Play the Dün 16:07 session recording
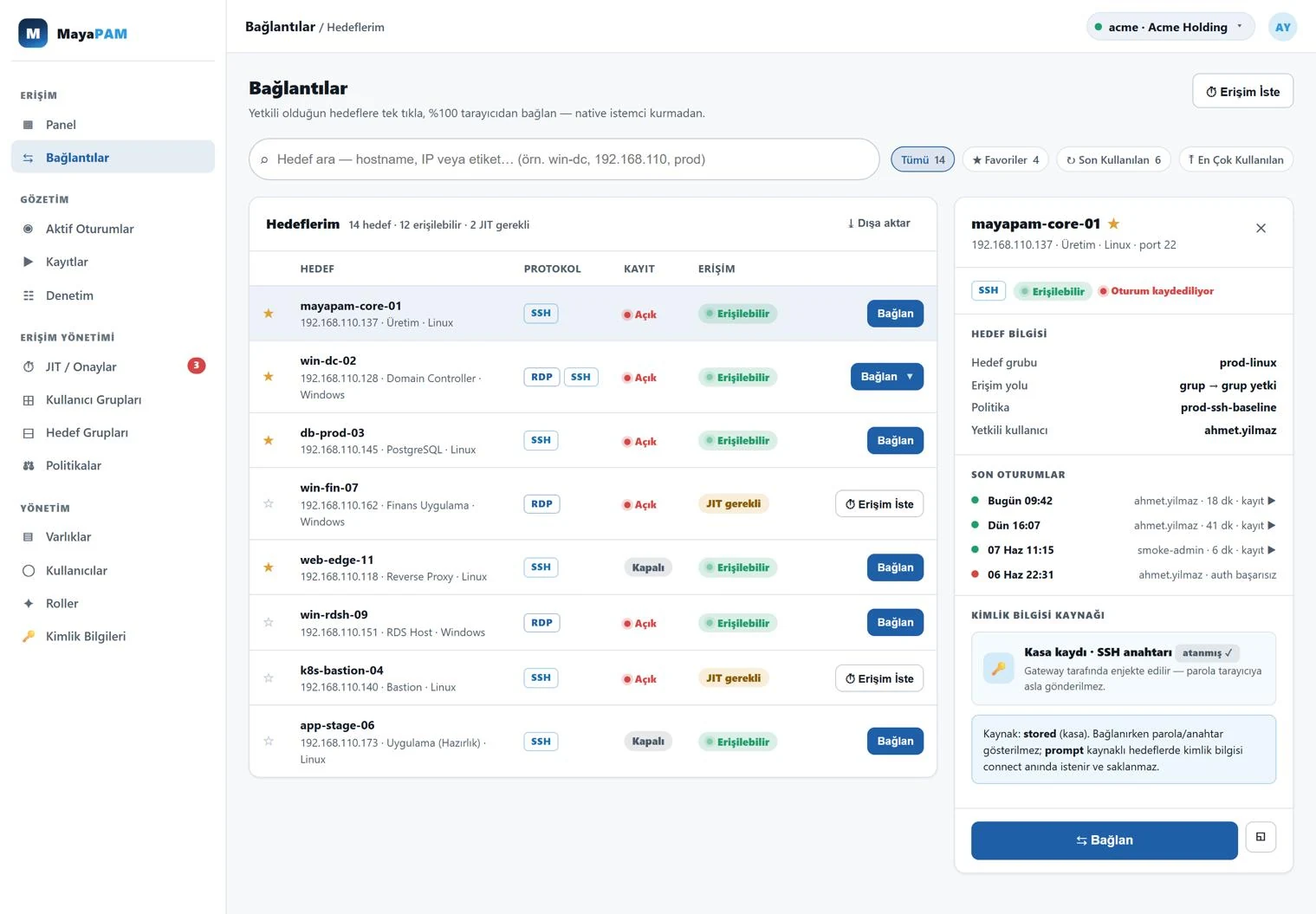Image resolution: width=1316 pixels, height=914 pixels. (1272, 525)
